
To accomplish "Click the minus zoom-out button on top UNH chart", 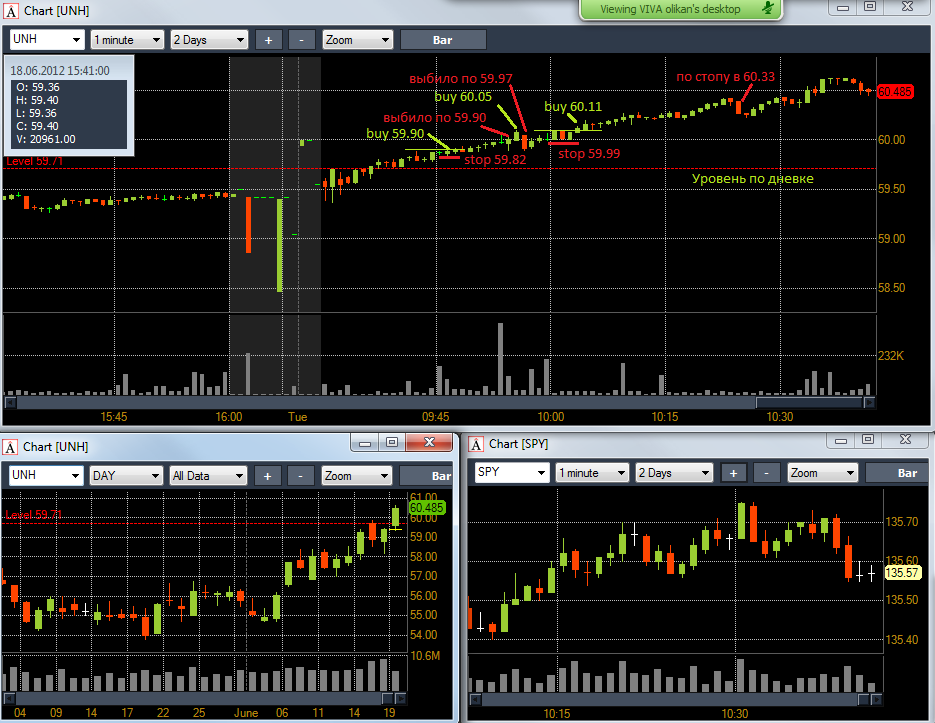I will click(301, 40).
